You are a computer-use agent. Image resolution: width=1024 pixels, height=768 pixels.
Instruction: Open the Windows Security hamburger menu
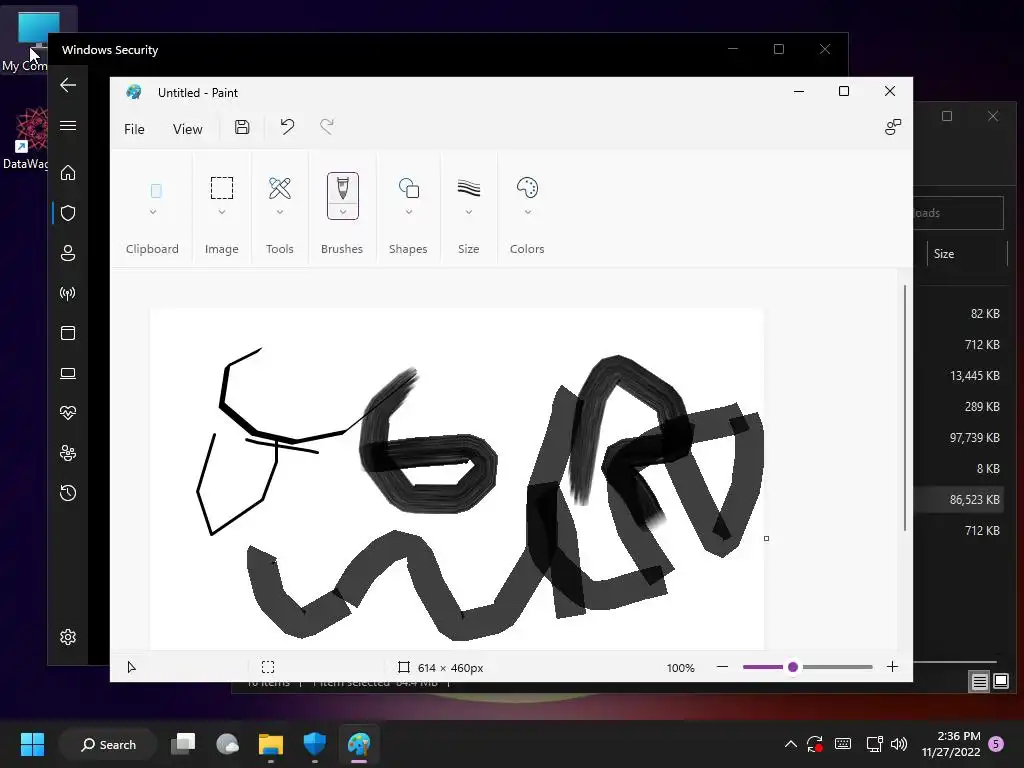coord(68,125)
